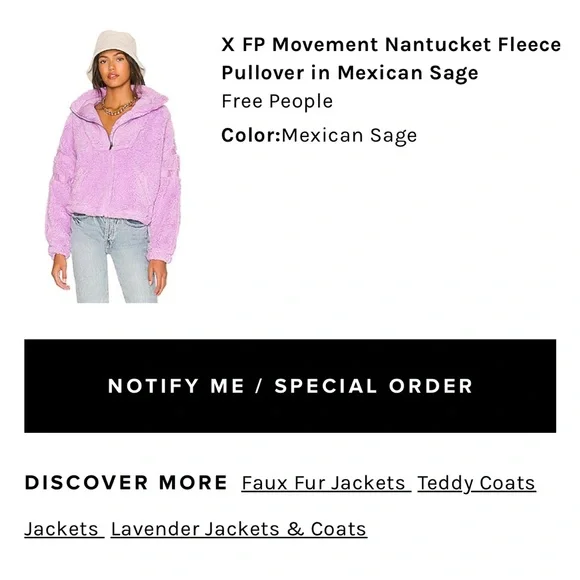The image size is (580, 580).
Task: Click the Pullover in Mexican Sage title line
Action: tap(350, 73)
